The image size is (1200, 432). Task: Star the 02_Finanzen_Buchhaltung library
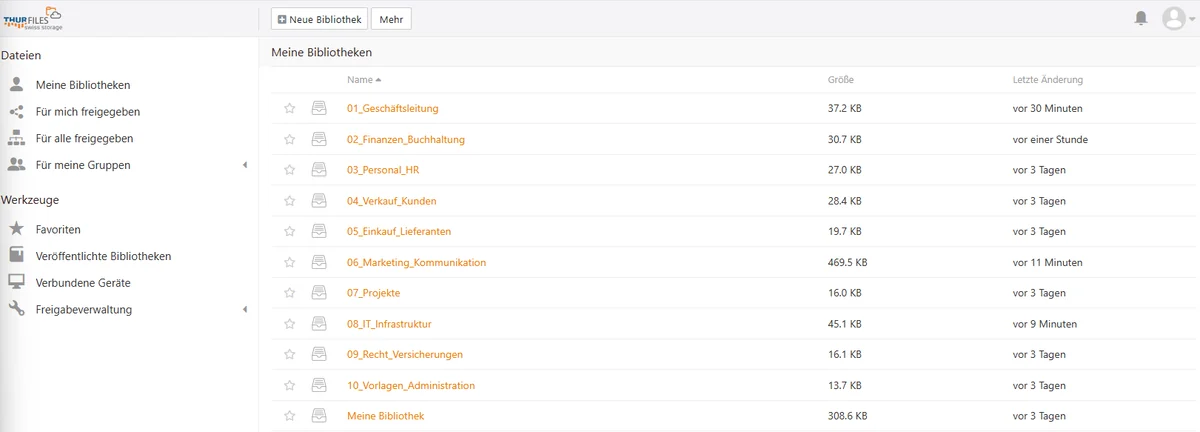290,139
